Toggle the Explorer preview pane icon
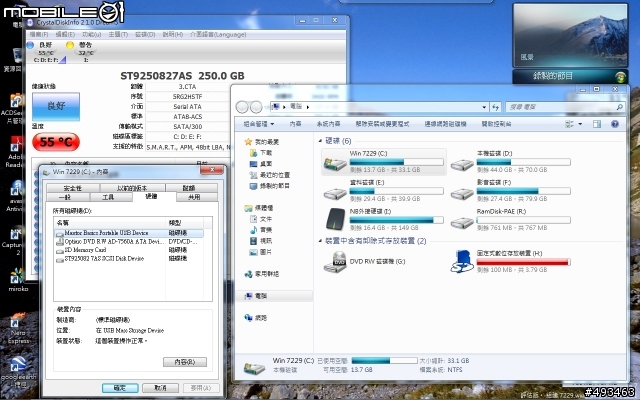 [597, 124]
